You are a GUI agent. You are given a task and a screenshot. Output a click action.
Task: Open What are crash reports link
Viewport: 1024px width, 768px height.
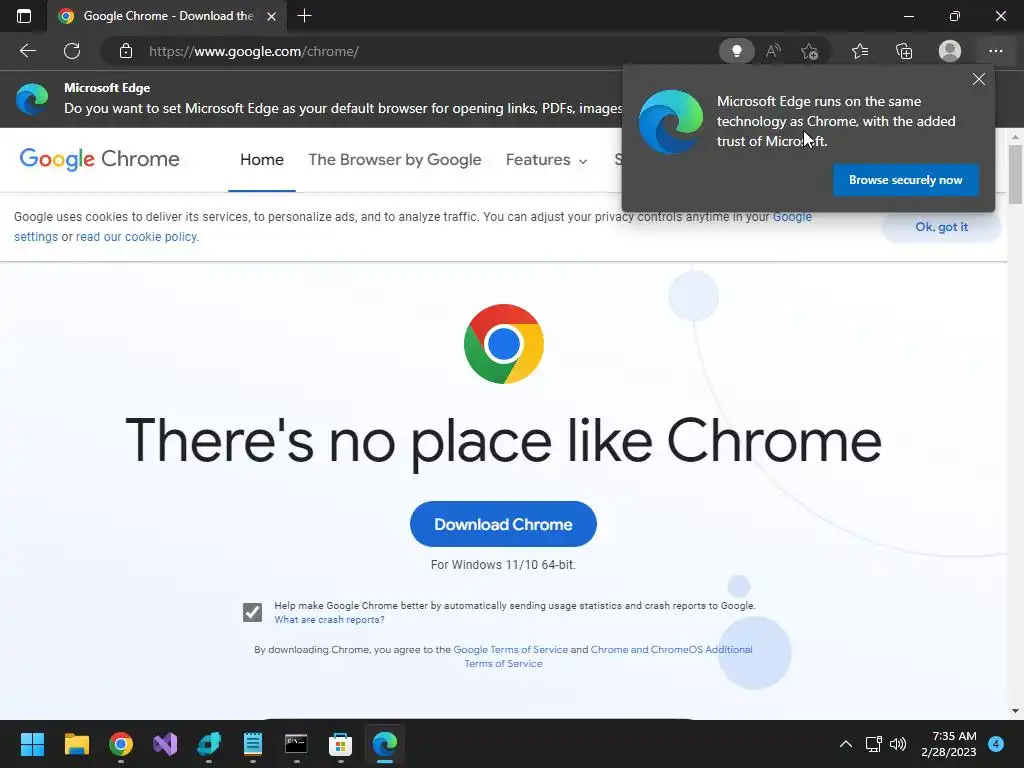click(329, 620)
